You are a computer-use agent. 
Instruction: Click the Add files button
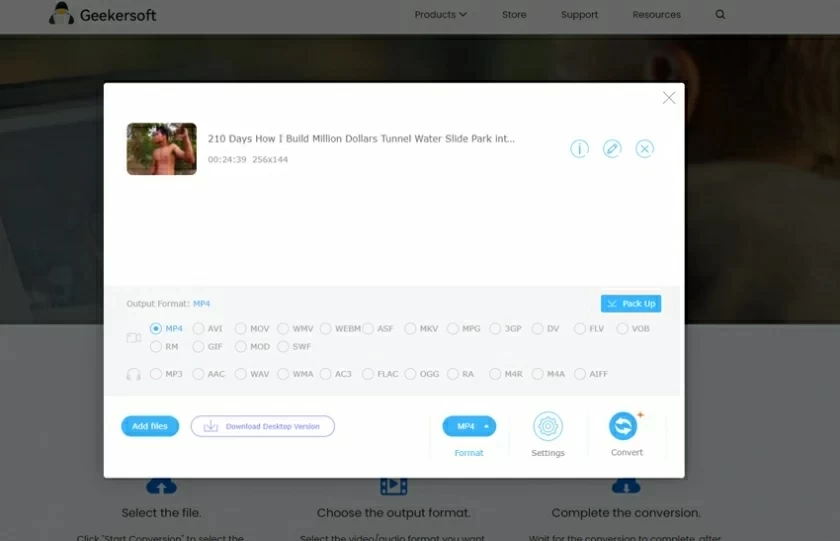tap(150, 426)
